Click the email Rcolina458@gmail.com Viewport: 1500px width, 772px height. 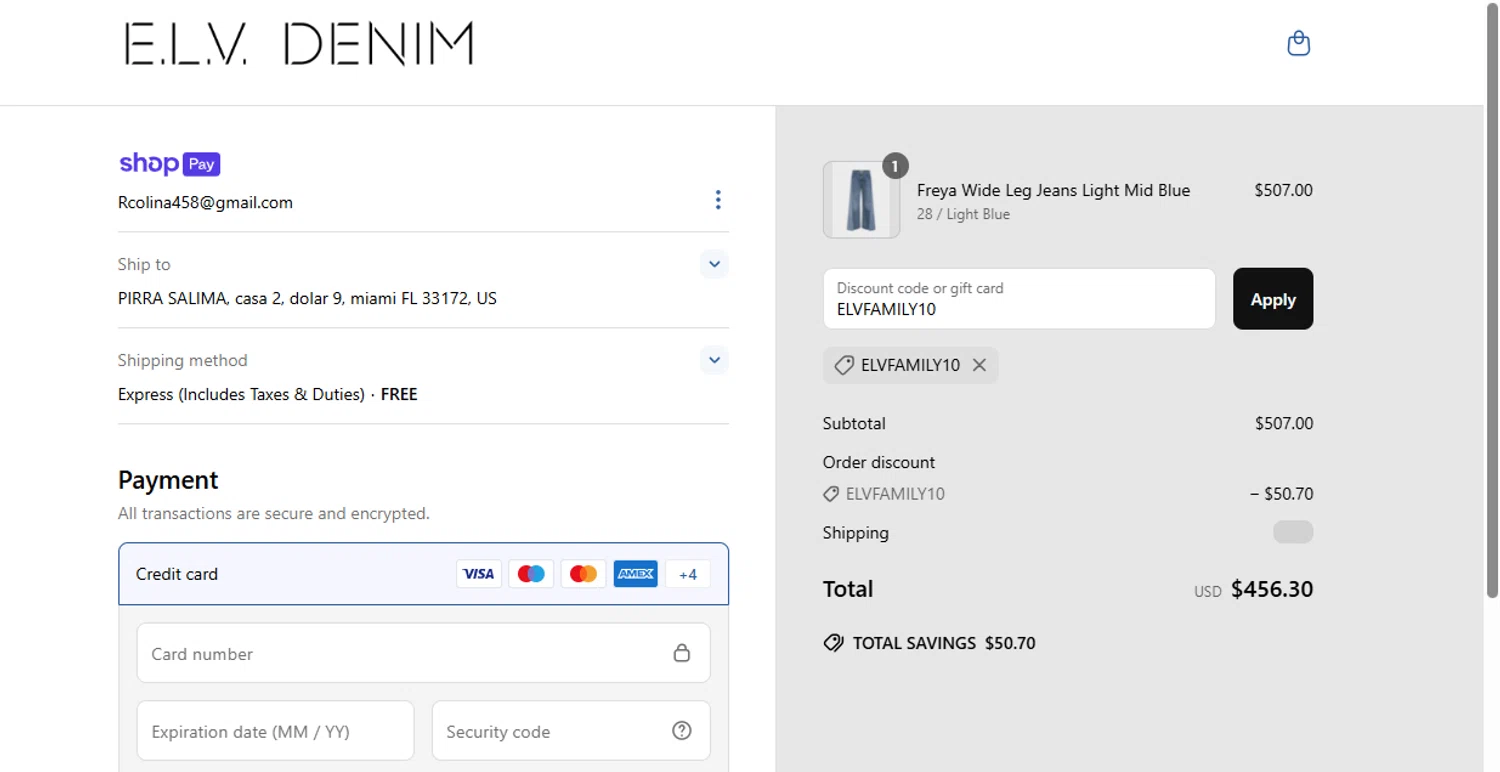[x=205, y=202]
